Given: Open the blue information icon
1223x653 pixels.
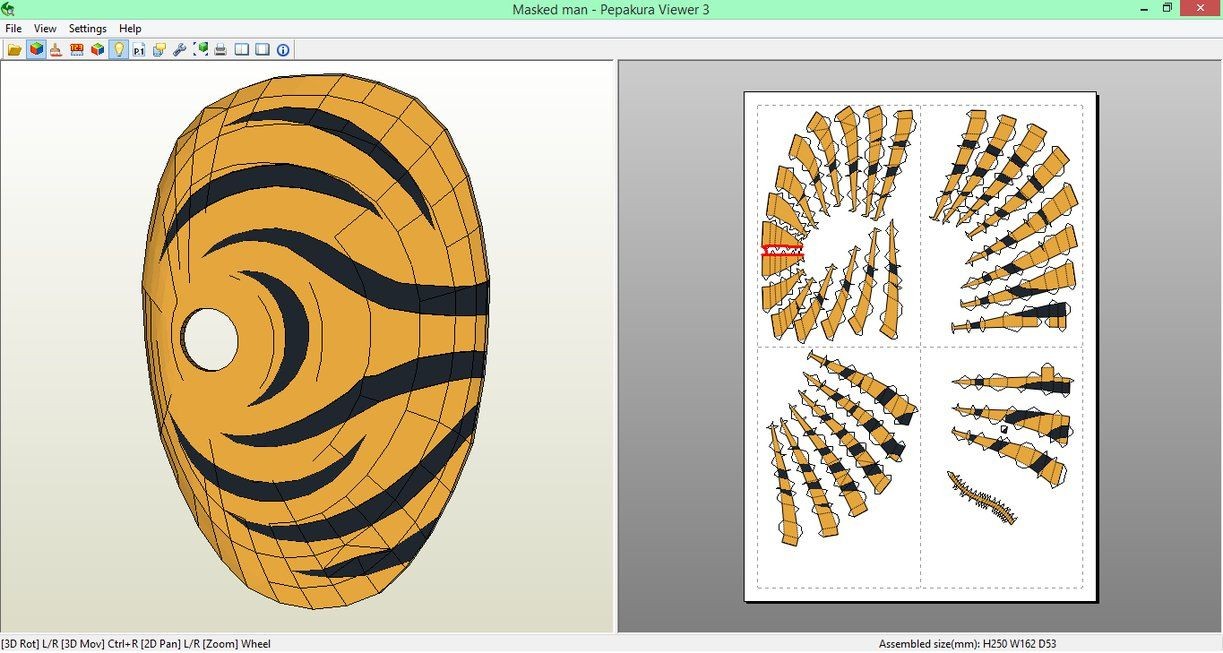Looking at the screenshot, I should click(x=283, y=49).
